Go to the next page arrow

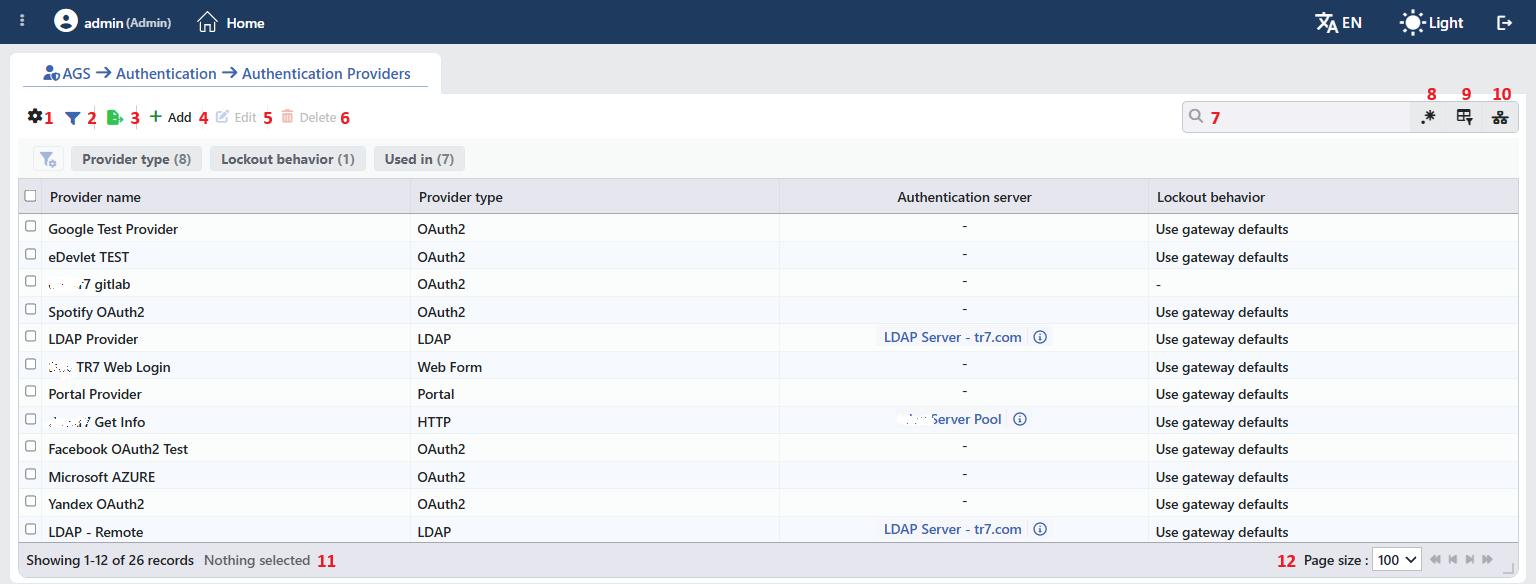[x=1470, y=560]
